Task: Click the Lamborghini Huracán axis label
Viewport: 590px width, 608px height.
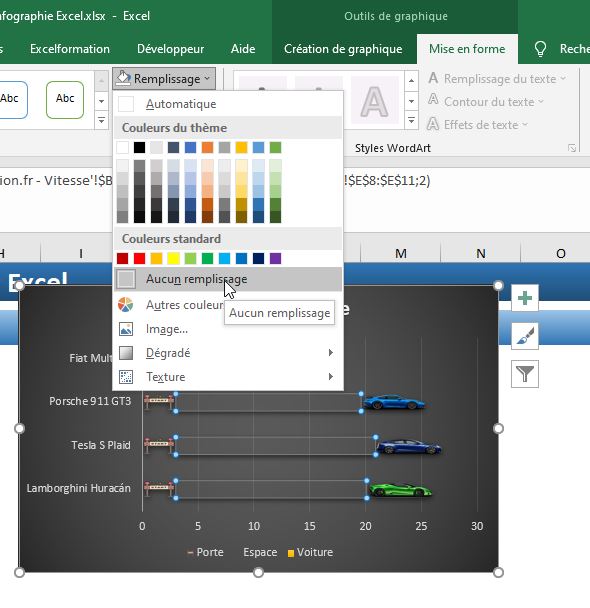Action: coord(78,488)
